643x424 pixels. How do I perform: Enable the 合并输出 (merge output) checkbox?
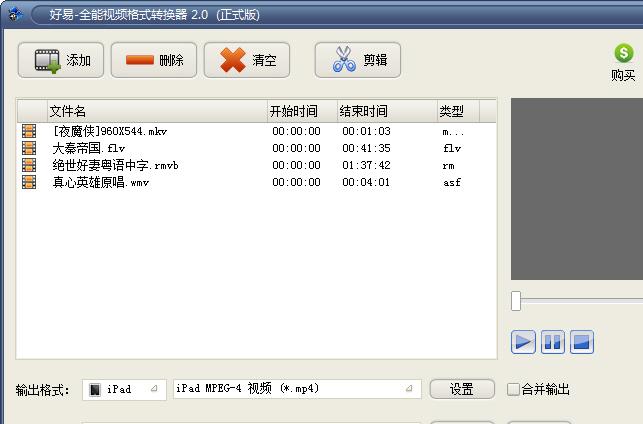[514, 389]
